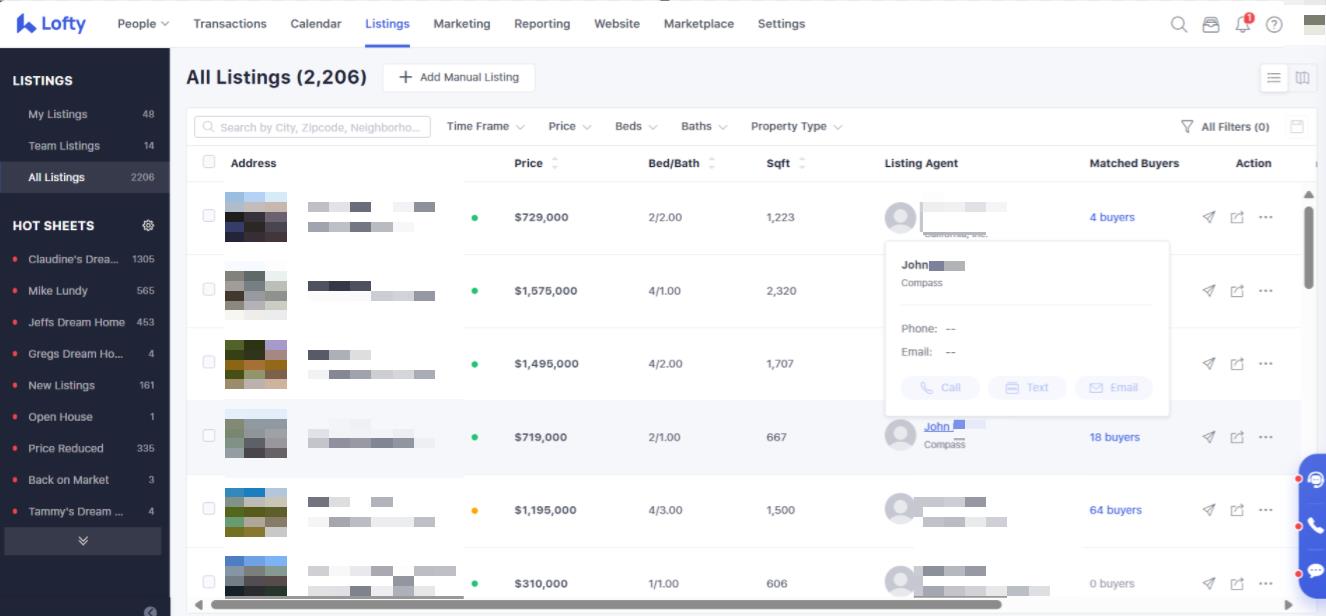Open Hot Sheets settings gear
The height and width of the screenshot is (616, 1326).
149,226
